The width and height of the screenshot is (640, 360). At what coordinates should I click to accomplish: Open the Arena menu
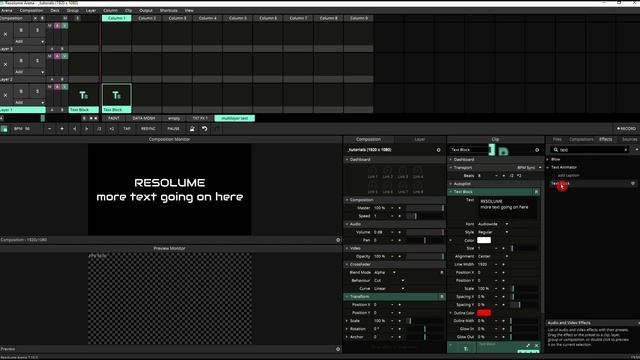tap(7, 11)
